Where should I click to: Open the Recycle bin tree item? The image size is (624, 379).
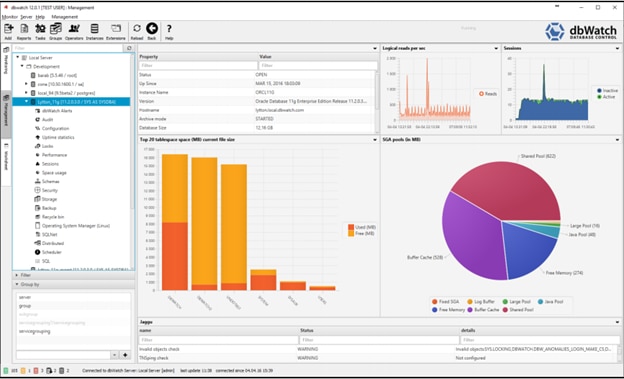pyautogui.click(x=53, y=217)
